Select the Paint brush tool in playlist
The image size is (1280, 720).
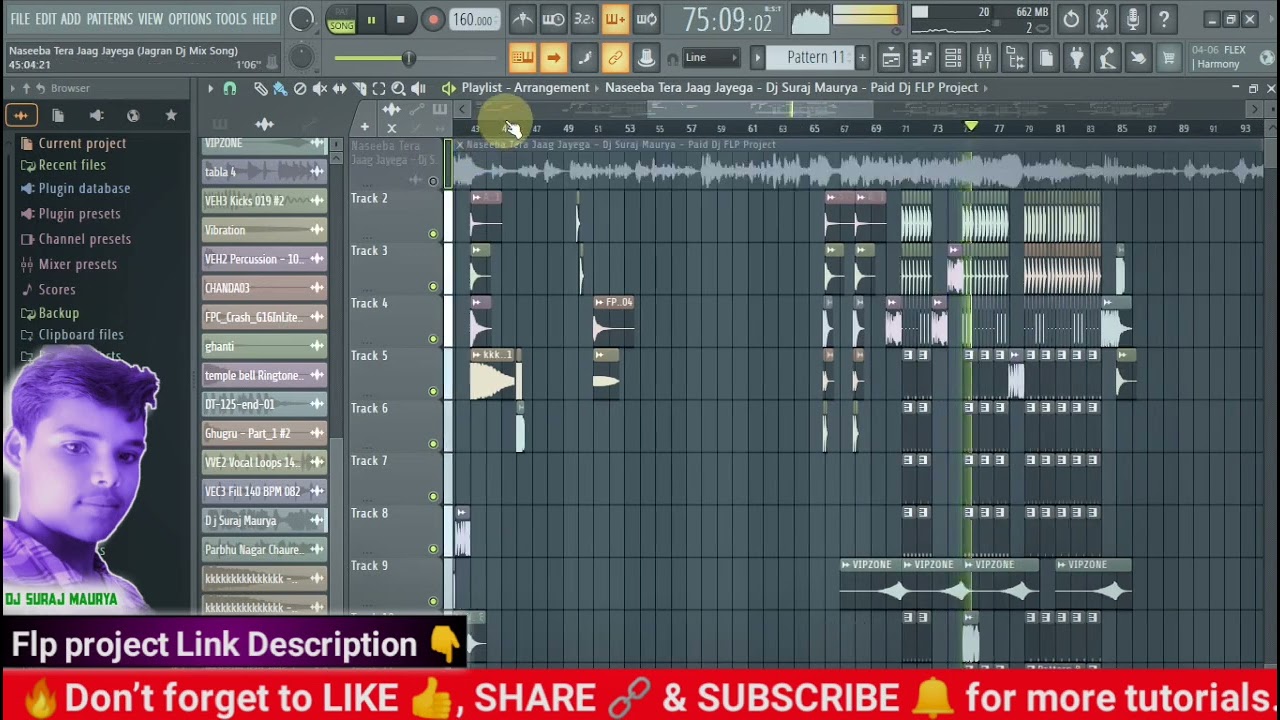pos(280,88)
